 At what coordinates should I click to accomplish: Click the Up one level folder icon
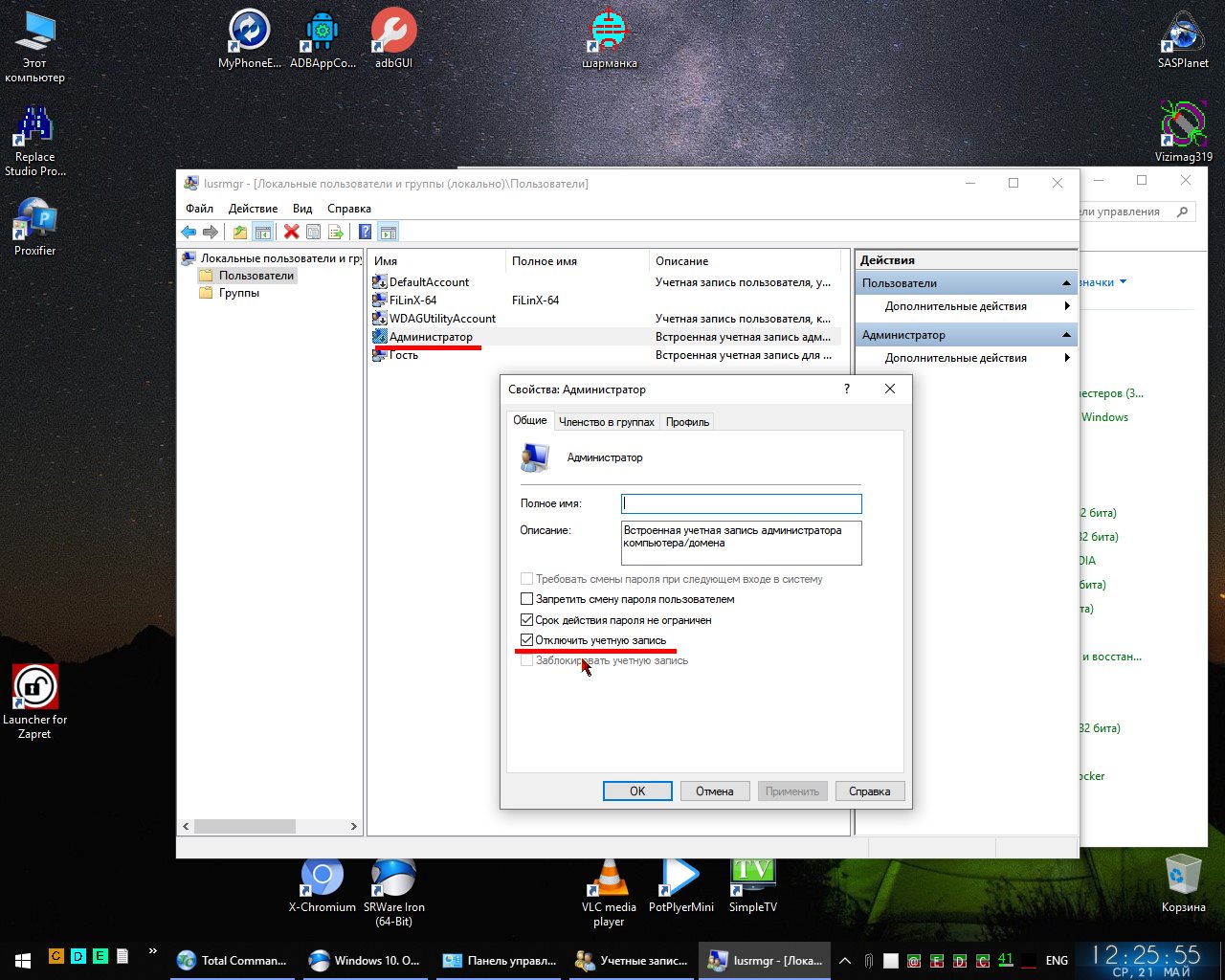(240, 232)
